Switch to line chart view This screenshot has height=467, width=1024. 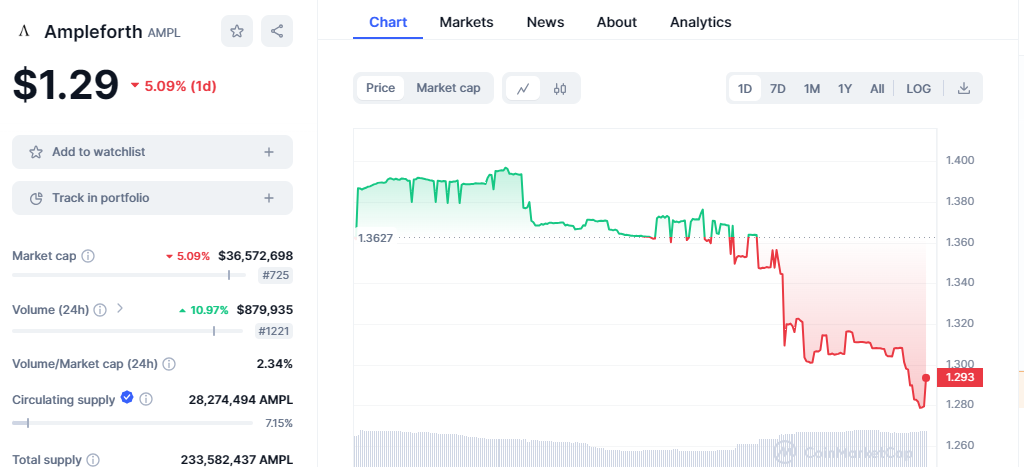(x=522, y=89)
